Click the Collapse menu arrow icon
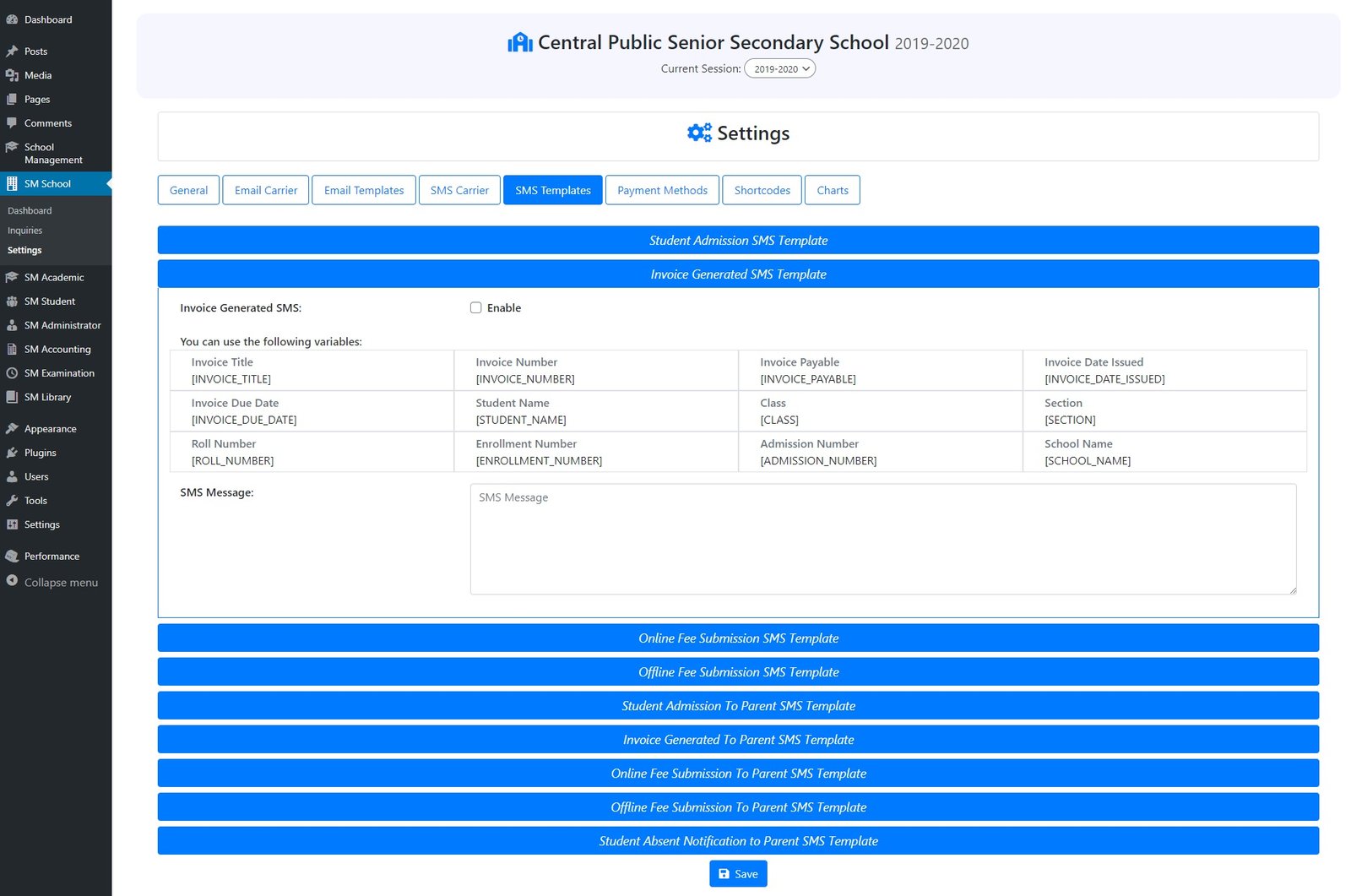 click(x=12, y=581)
